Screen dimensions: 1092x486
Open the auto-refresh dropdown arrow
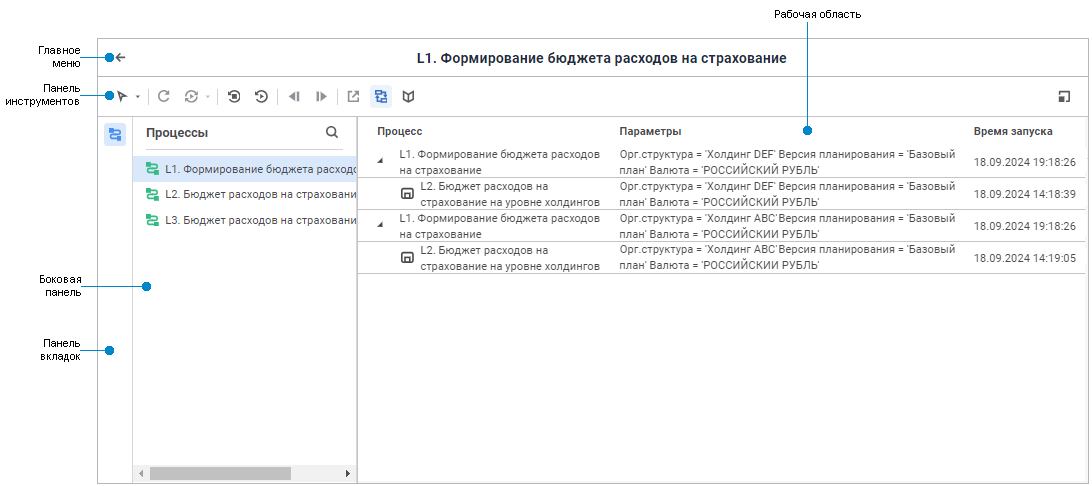[x=207, y=97]
